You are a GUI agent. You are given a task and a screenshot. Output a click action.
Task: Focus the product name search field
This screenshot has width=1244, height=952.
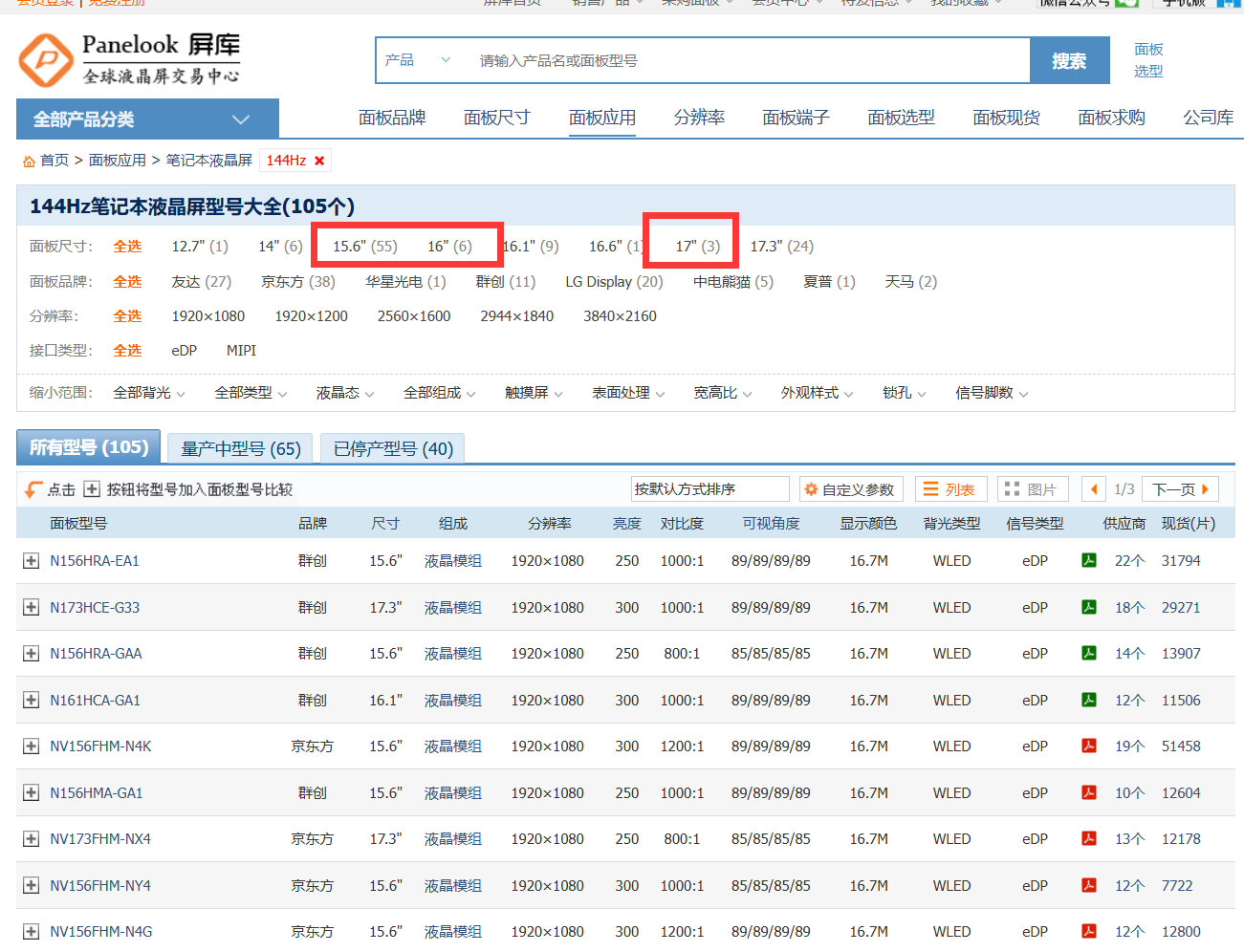pyautogui.click(x=748, y=60)
